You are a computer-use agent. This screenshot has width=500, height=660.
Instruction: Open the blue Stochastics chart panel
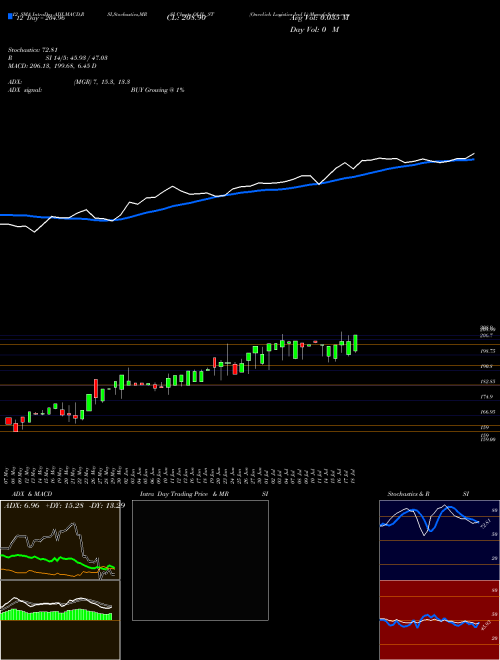pos(439,540)
